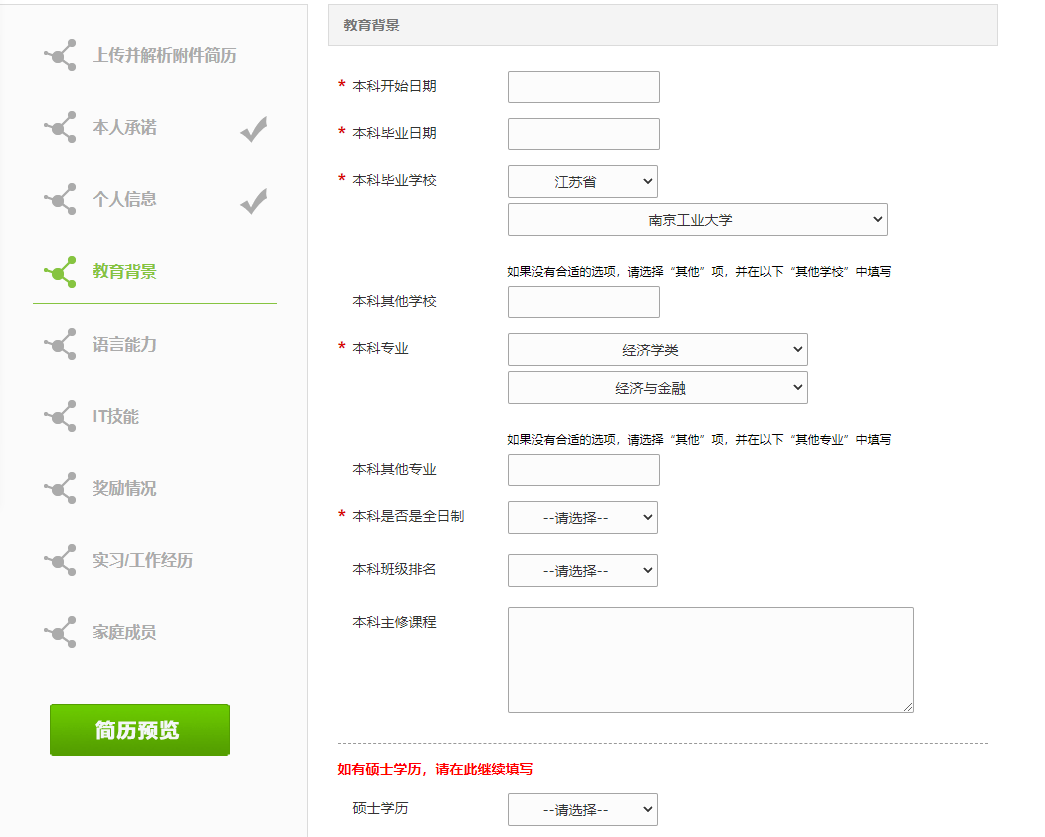Expand the 南京工业大学 school dropdown
Screen dimensions: 1045x837
coord(697,220)
